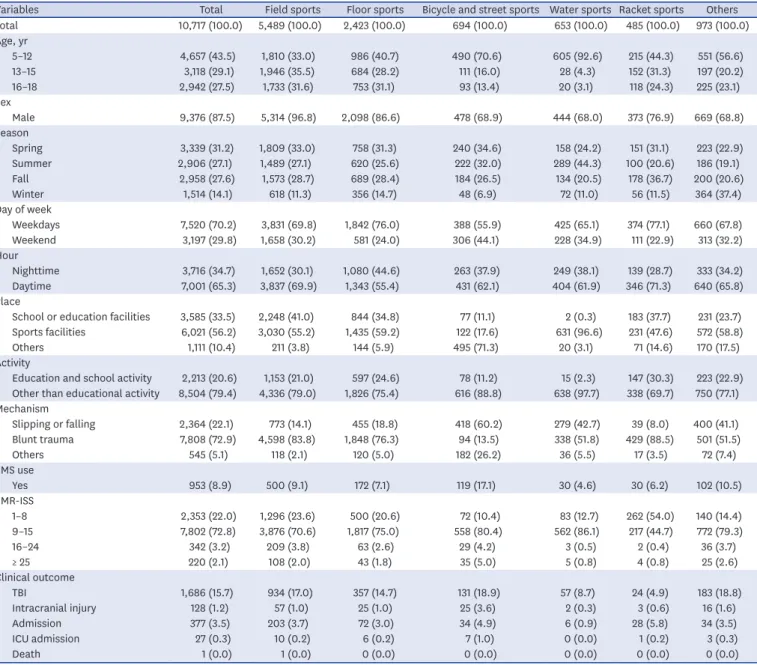Click the 'Yes' row under EMS use
The width and height of the screenshot is (757, 665).
20,485
